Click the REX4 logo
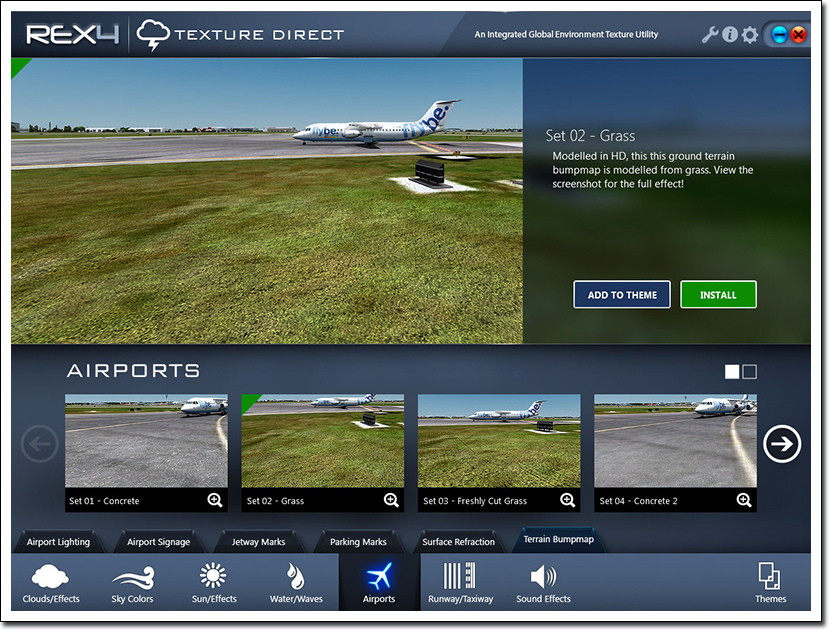The height and width of the screenshot is (632, 832). point(73,35)
